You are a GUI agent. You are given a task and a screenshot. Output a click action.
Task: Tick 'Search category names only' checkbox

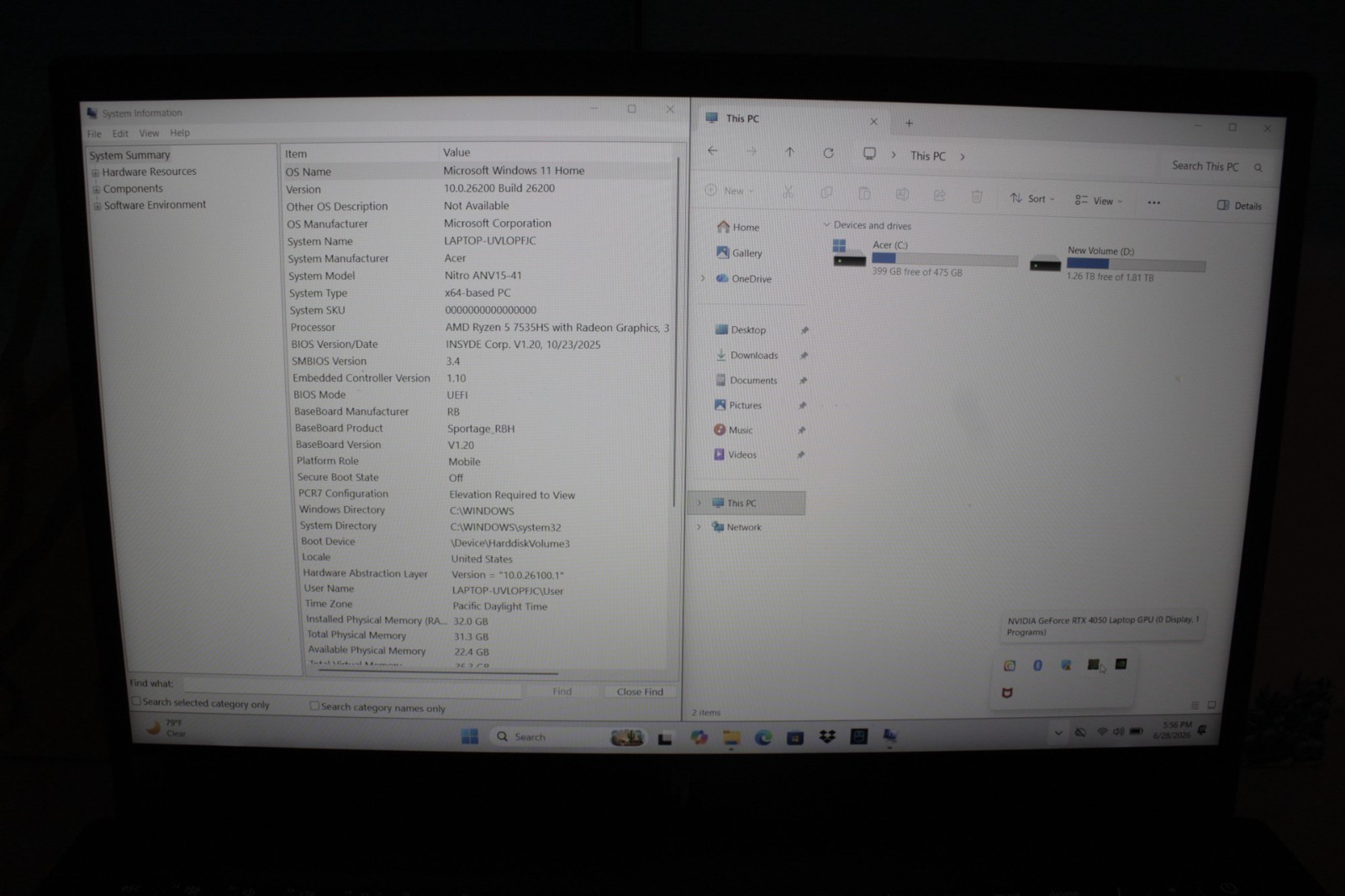point(314,706)
